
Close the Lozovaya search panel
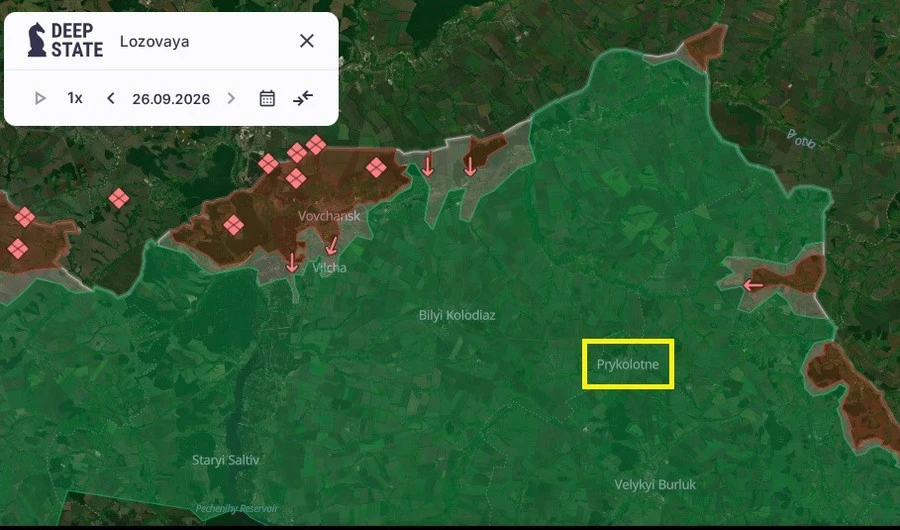(x=307, y=41)
